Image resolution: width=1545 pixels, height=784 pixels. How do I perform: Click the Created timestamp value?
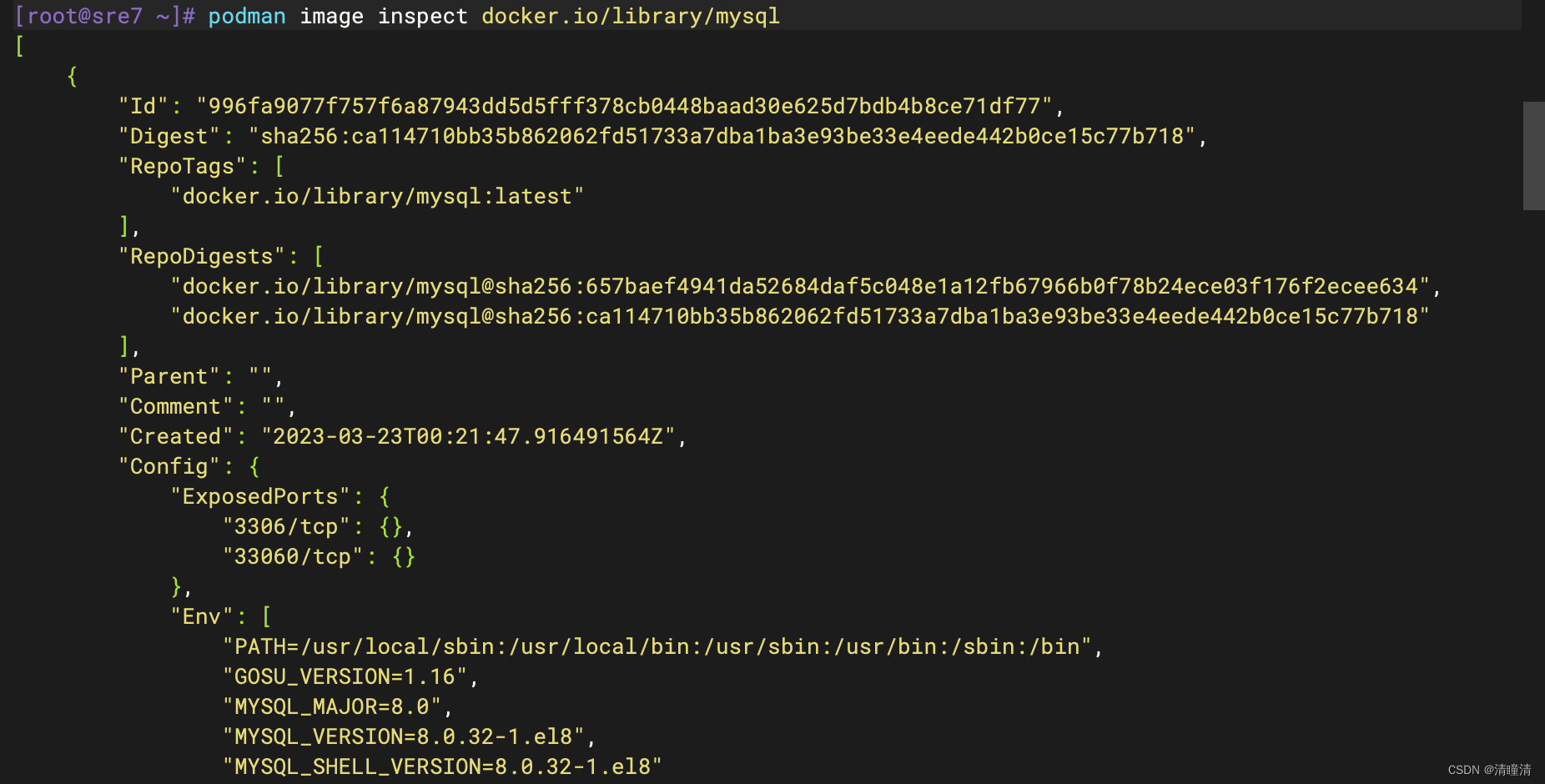[468, 436]
